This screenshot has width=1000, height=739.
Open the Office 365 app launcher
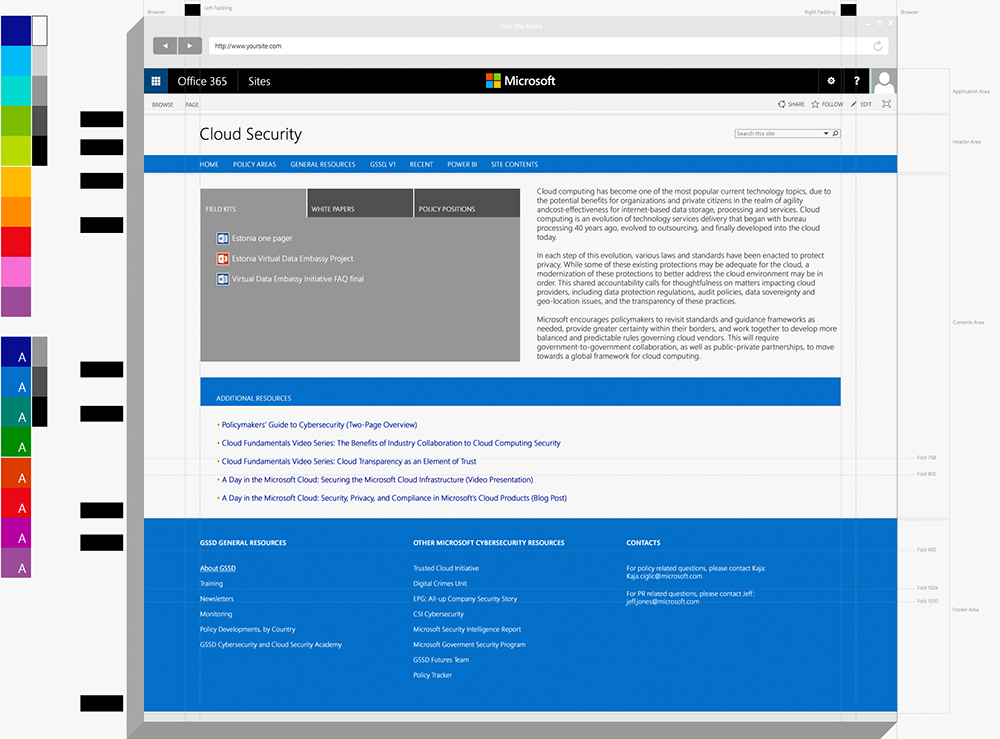(156, 81)
